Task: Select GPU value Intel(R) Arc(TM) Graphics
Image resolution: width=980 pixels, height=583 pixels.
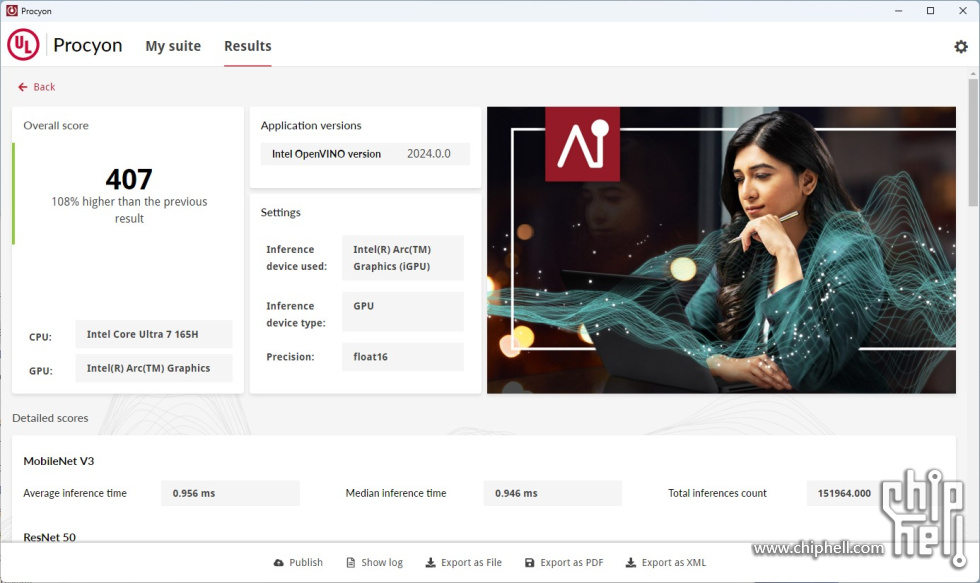Action: [154, 368]
